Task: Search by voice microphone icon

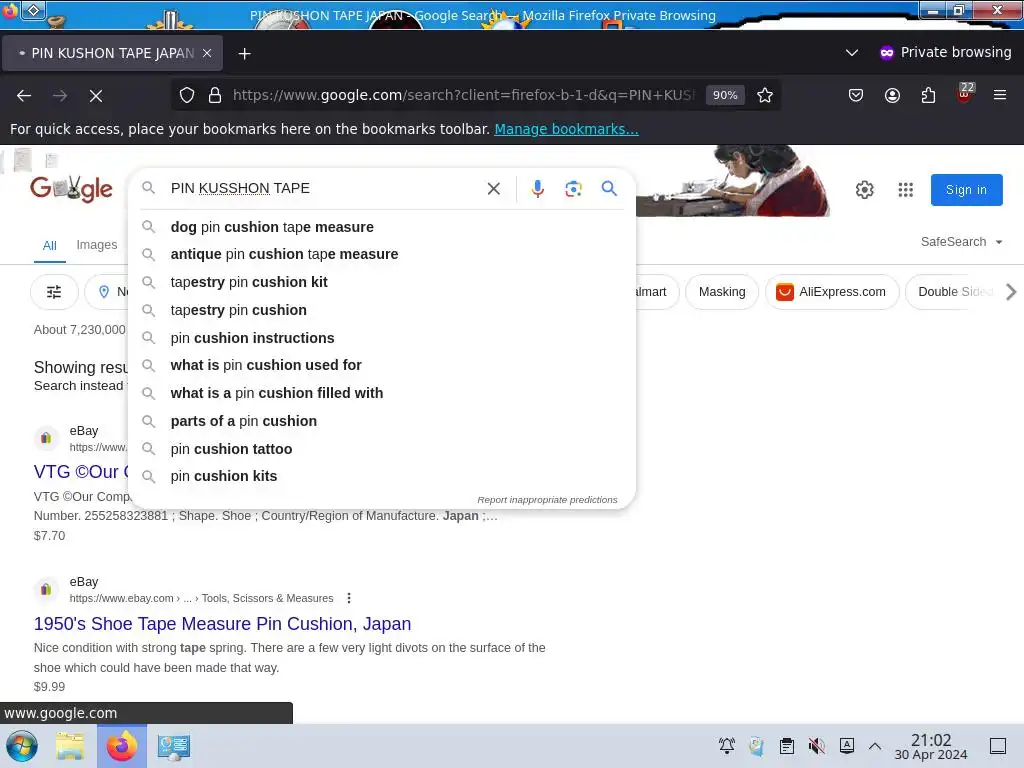Action: [x=537, y=189]
